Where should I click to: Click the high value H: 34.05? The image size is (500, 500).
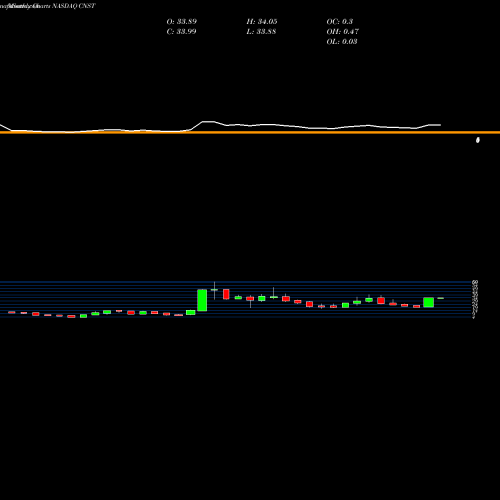tap(262, 22)
